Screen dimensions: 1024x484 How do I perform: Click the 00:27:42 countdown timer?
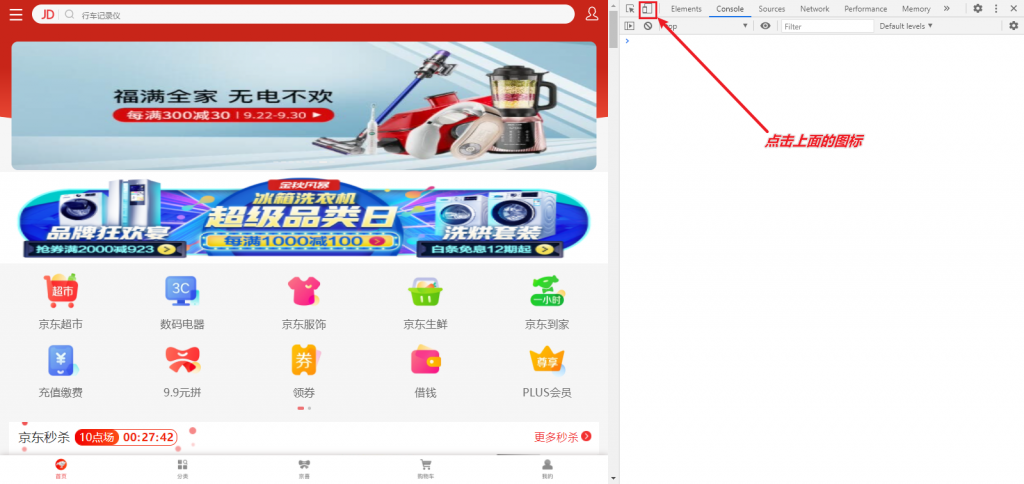(x=148, y=437)
